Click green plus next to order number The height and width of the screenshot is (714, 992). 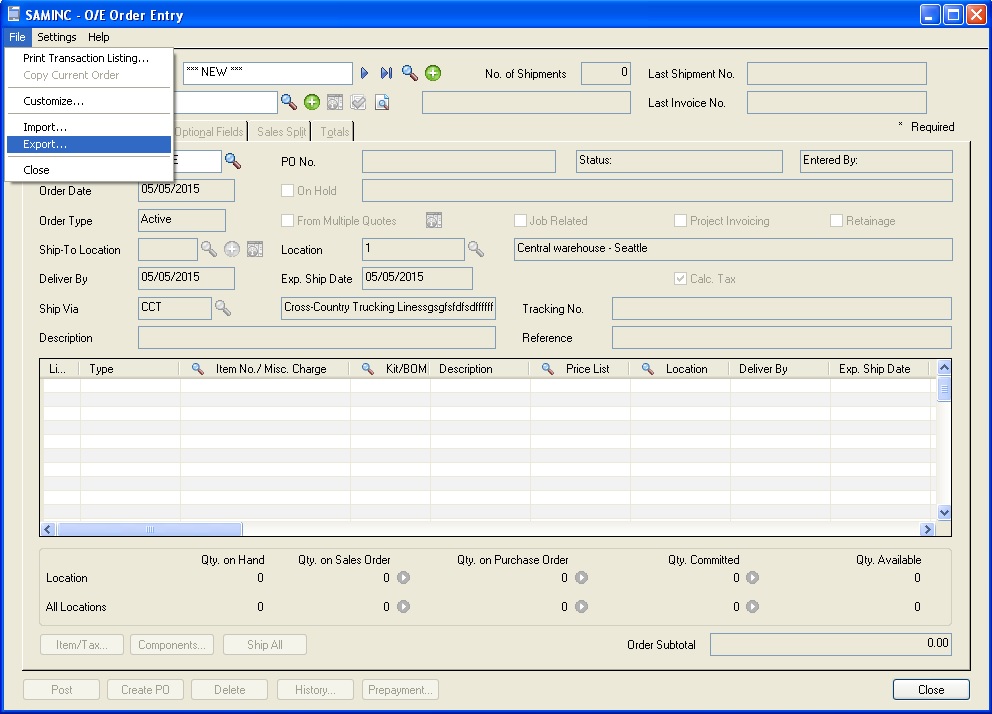(433, 73)
